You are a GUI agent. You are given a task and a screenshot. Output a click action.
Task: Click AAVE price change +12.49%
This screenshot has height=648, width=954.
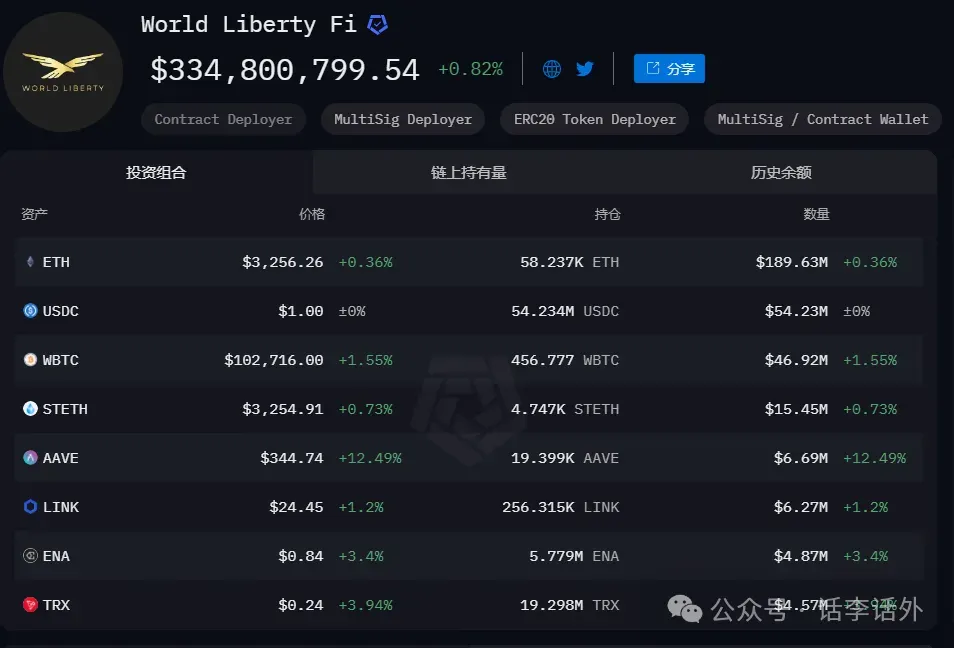click(x=370, y=458)
